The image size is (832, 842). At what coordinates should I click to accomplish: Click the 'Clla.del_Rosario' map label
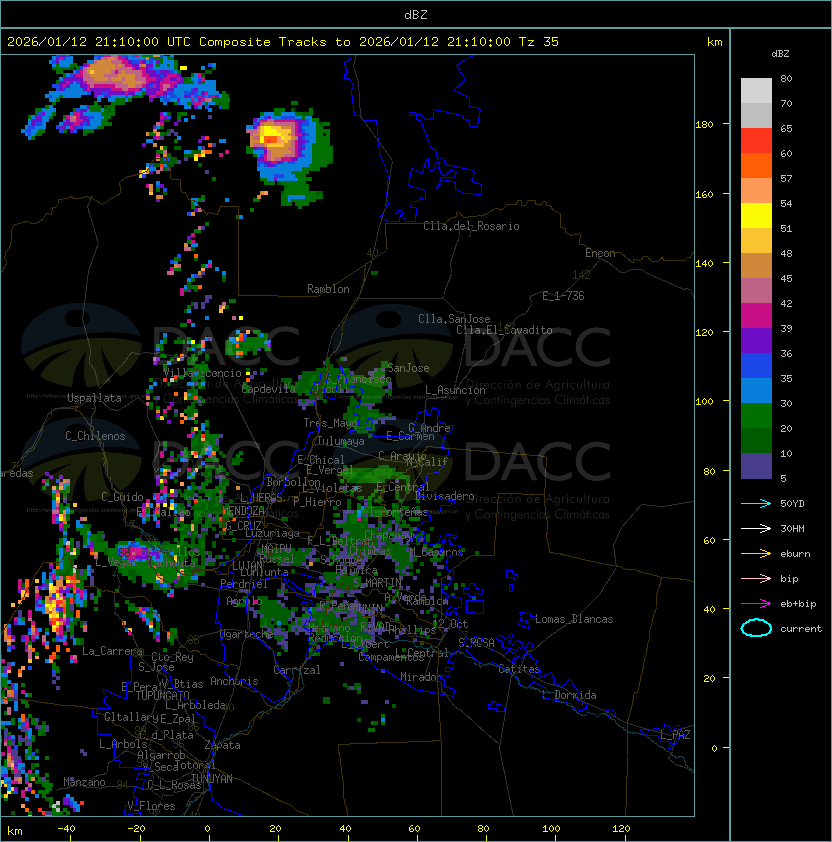pyautogui.click(x=471, y=226)
